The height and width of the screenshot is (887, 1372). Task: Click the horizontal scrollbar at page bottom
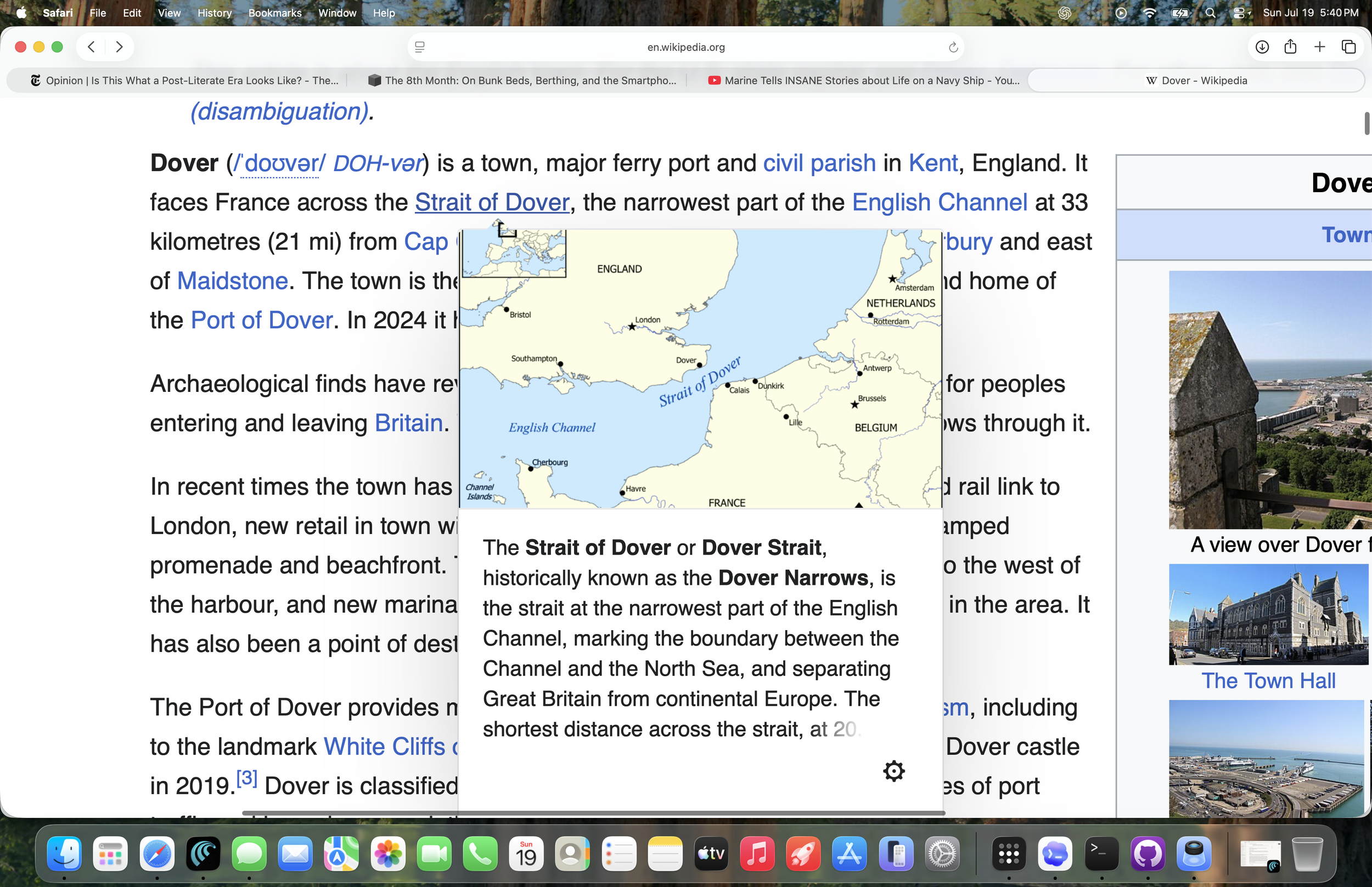click(593, 813)
